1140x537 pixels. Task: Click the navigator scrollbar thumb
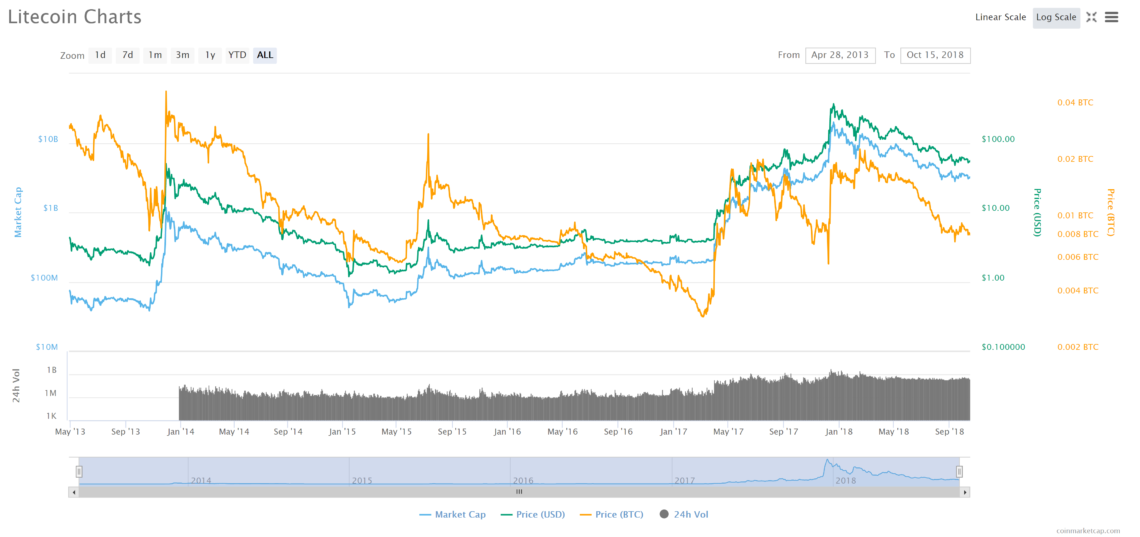(519, 492)
